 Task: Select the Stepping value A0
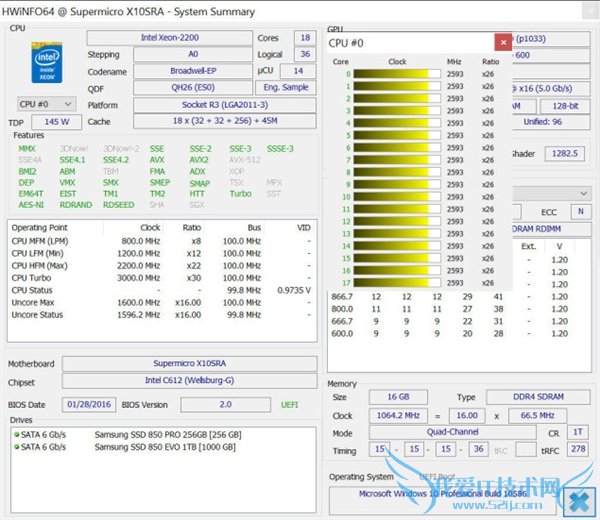[x=193, y=54]
